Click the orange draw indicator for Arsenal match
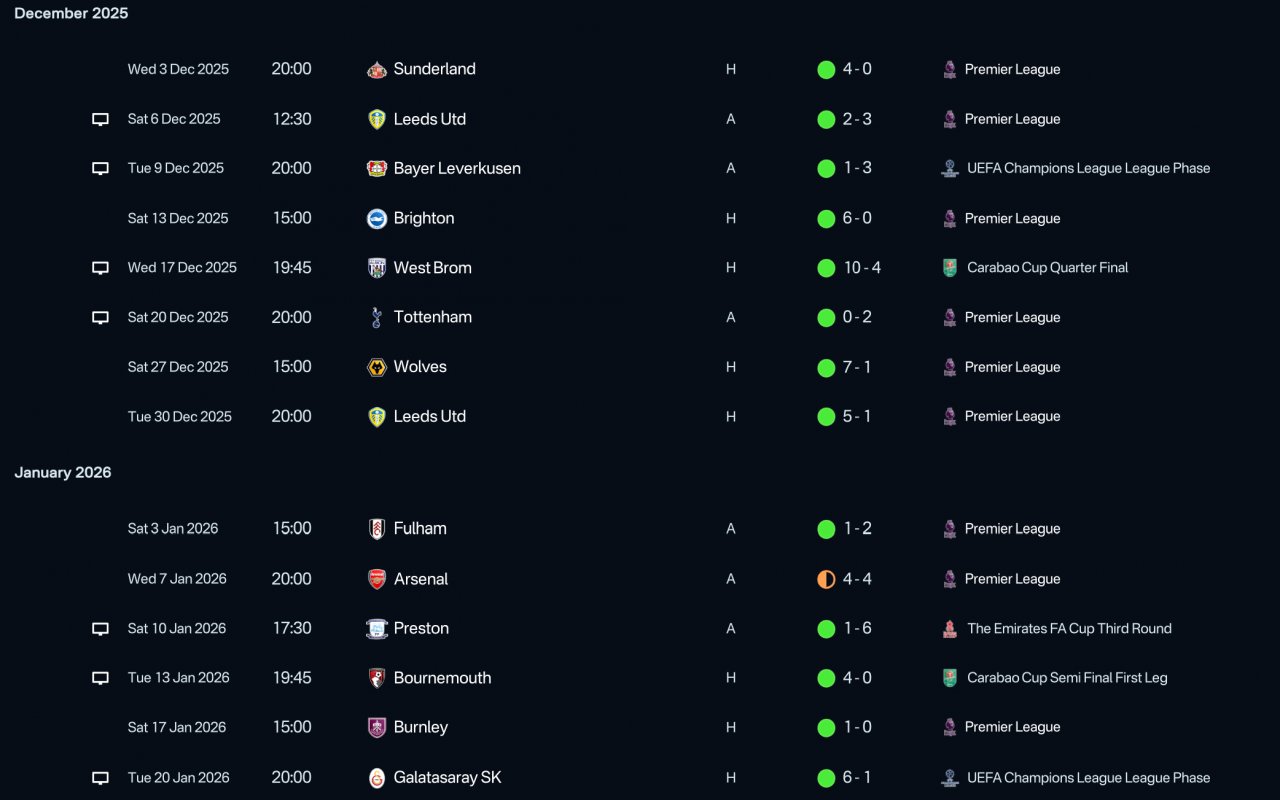Image resolution: width=1280 pixels, height=800 pixels. 826,579
